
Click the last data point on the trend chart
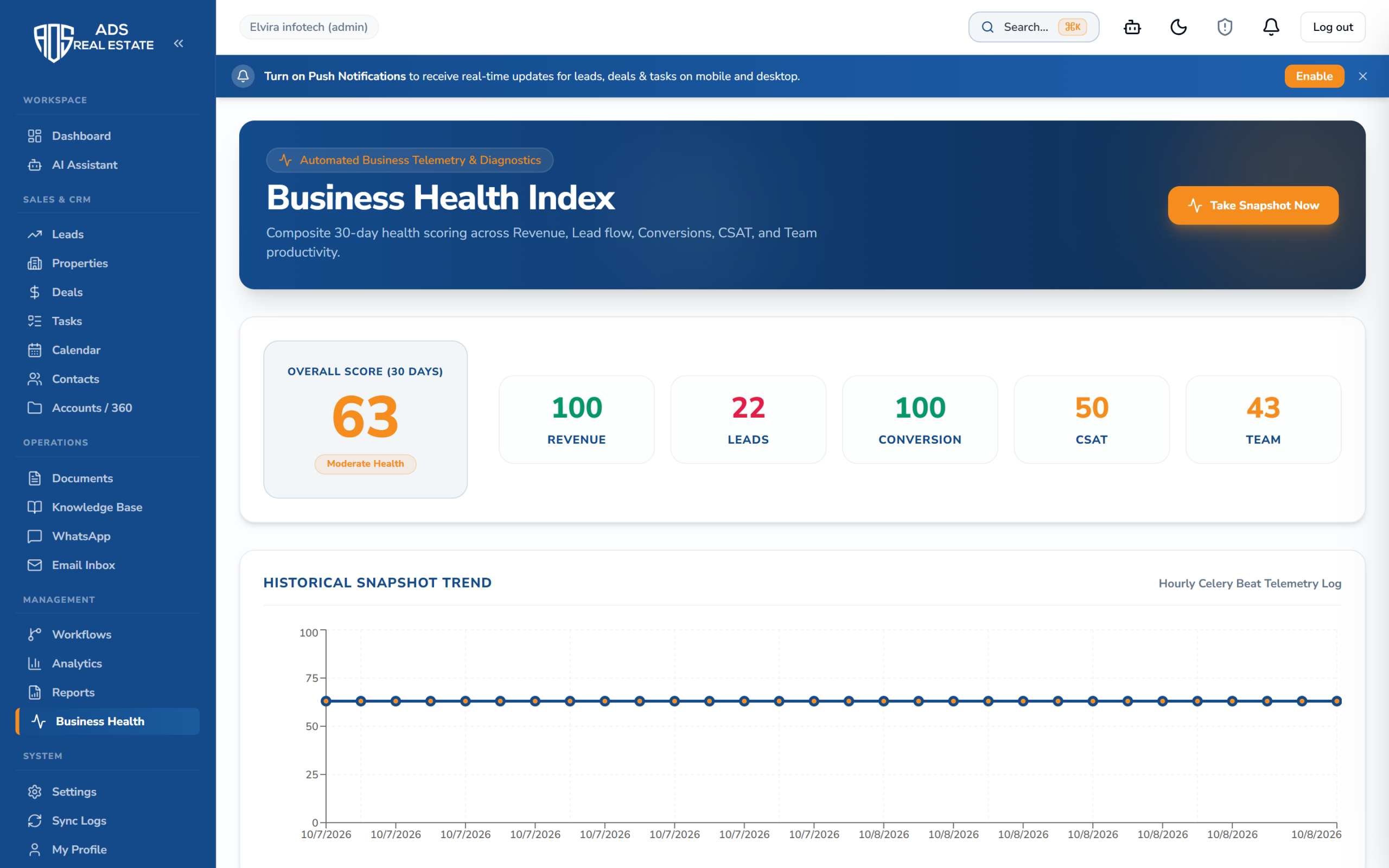pos(1337,701)
